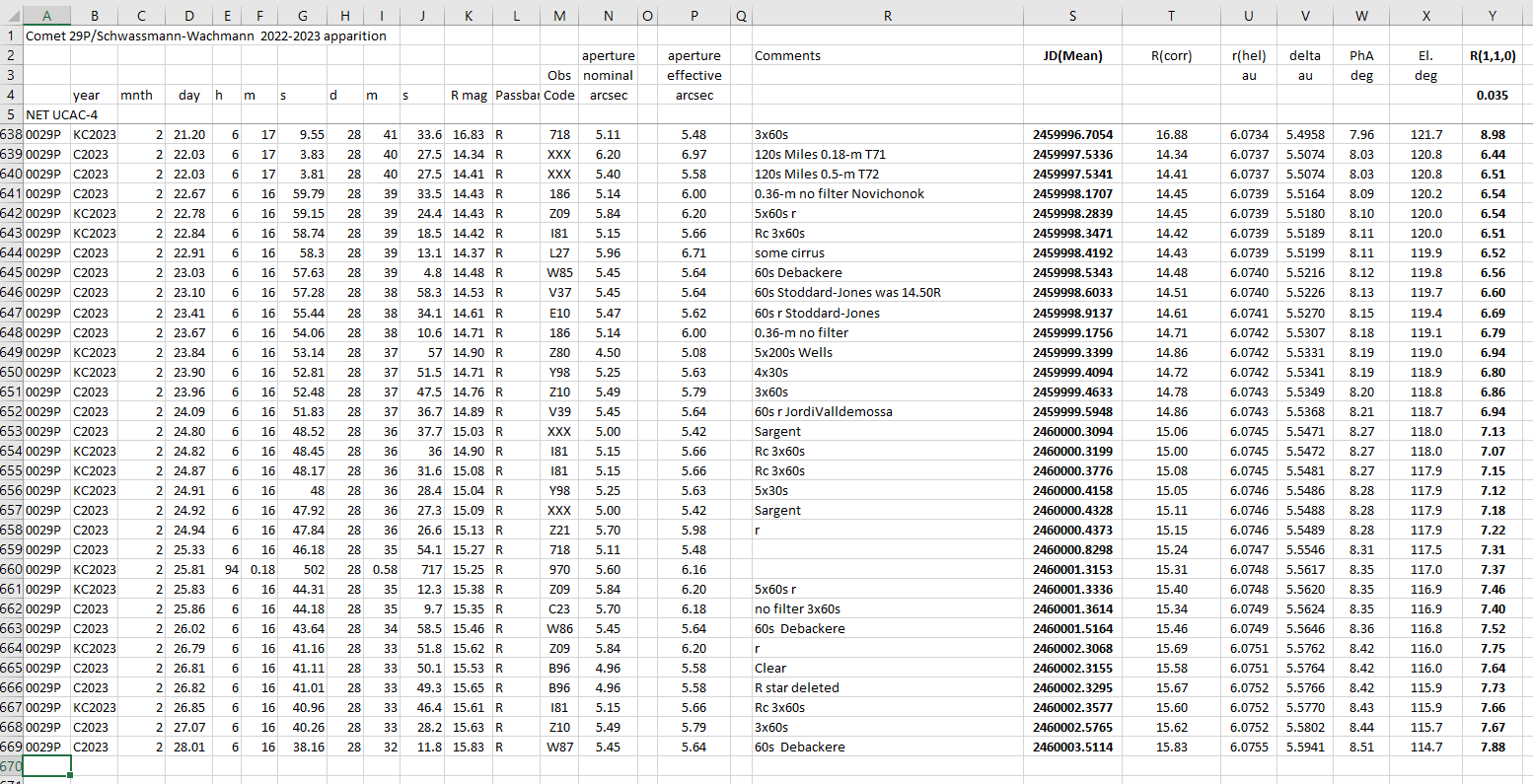Select comment '60s r Stoddard-Jones'
Viewport: 1533px width, 784px height.
pyautogui.click(x=887, y=313)
